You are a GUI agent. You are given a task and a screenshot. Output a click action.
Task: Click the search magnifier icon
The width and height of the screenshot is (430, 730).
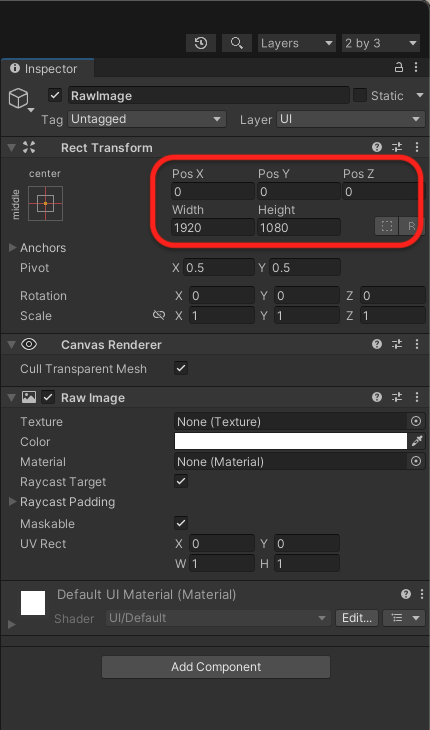click(x=237, y=43)
